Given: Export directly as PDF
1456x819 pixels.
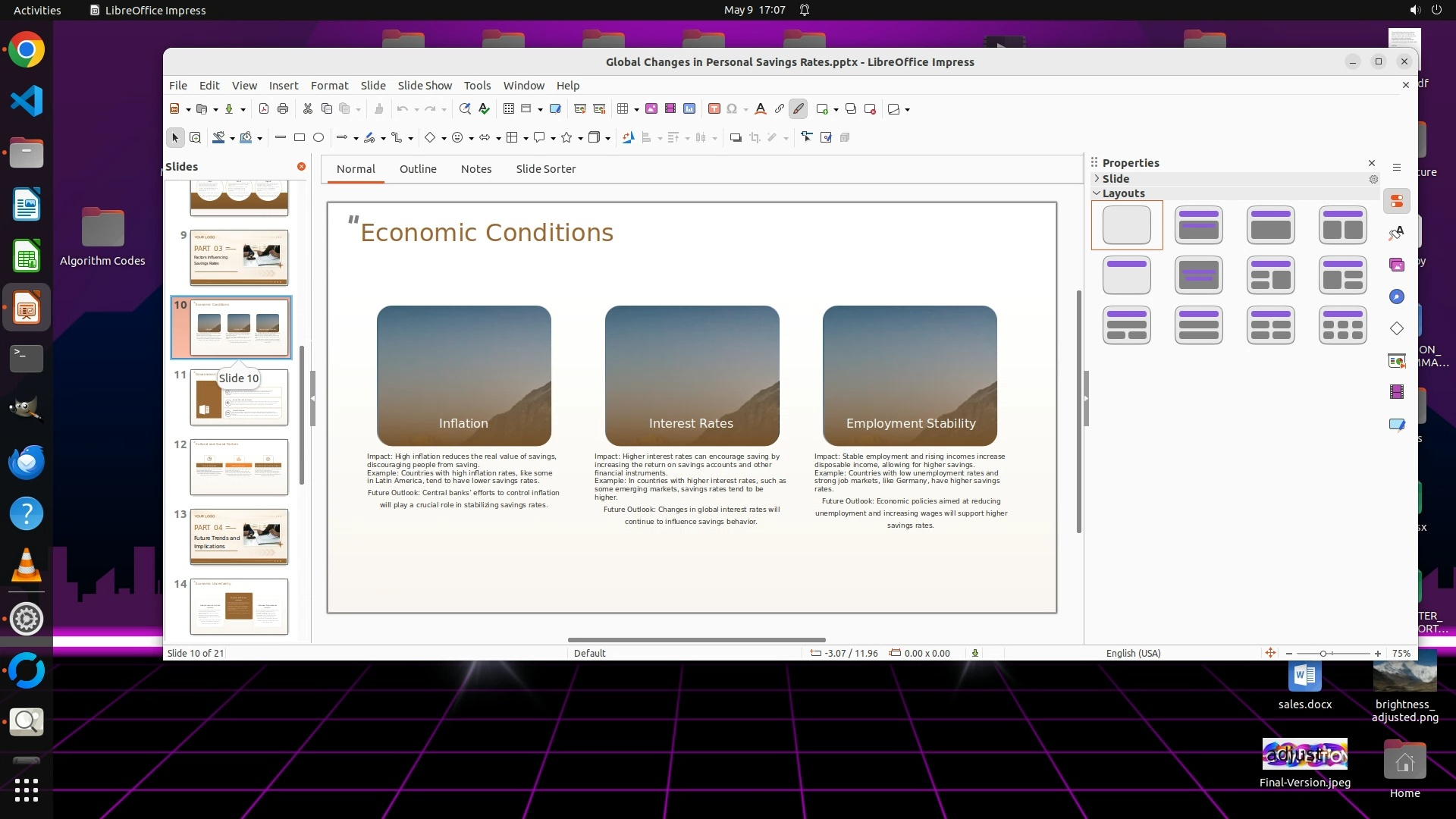Looking at the screenshot, I should (x=264, y=109).
